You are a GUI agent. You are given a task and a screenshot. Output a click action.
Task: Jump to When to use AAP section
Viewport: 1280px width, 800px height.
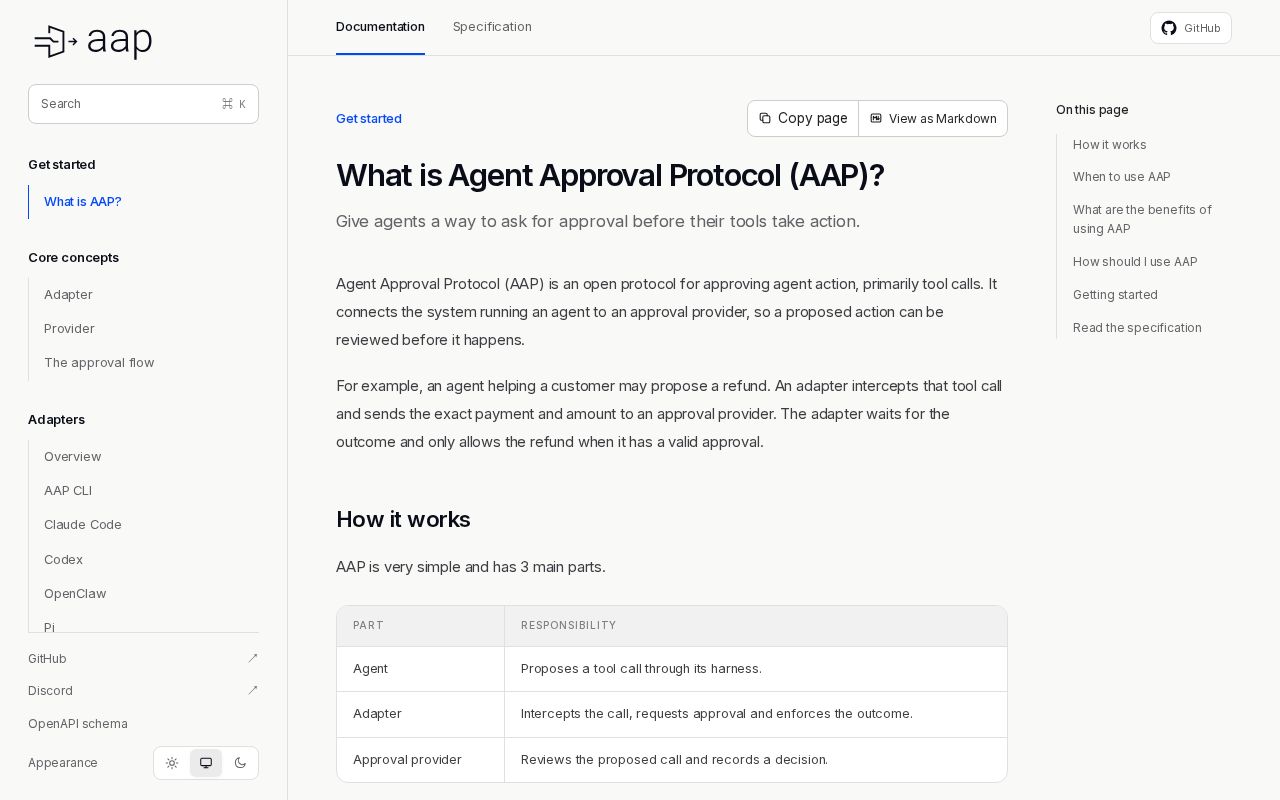coord(1122,177)
